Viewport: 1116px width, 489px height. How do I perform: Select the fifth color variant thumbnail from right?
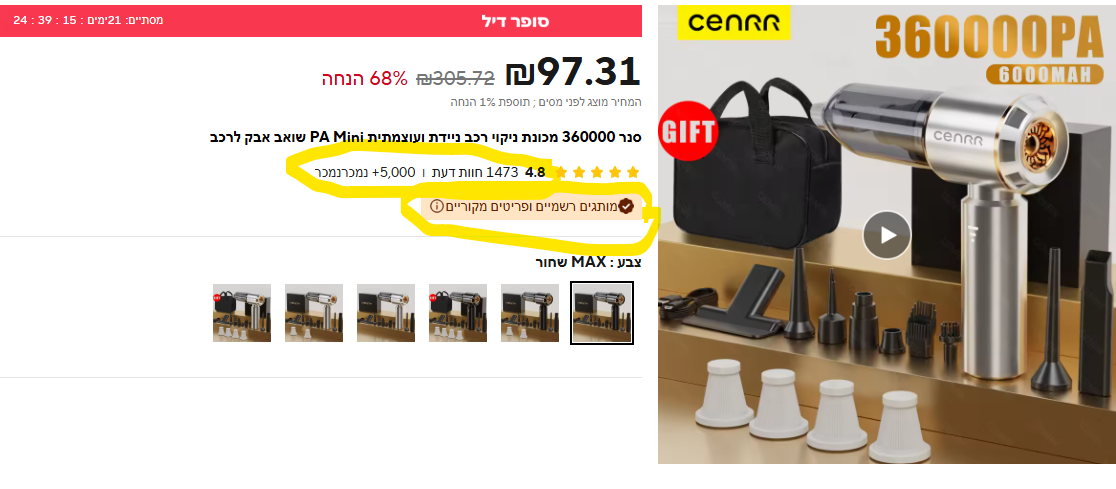[x=314, y=313]
